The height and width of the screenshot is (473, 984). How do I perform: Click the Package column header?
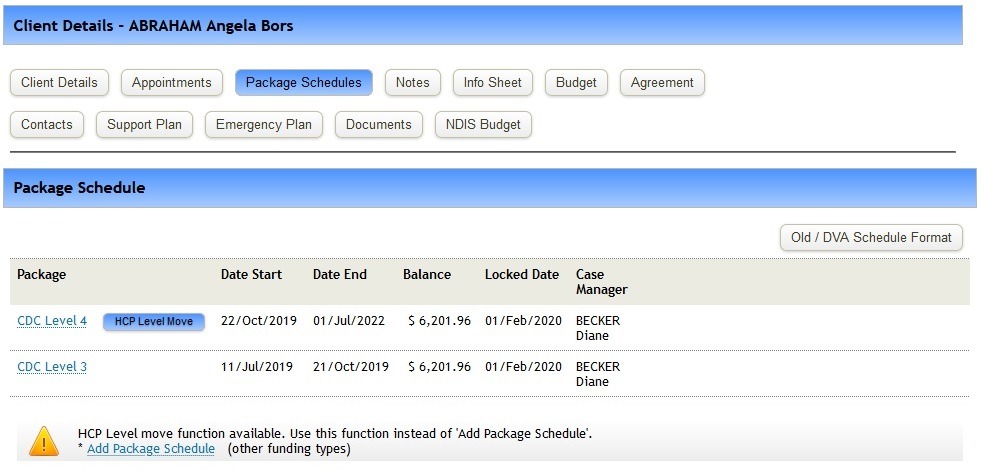click(x=42, y=274)
